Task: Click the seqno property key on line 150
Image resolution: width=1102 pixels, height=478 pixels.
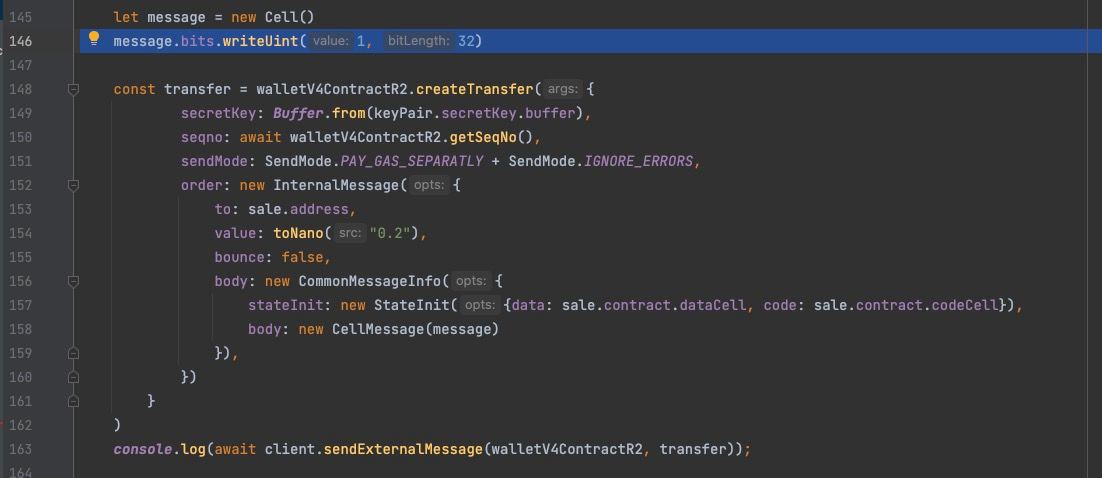Action: tap(202, 137)
